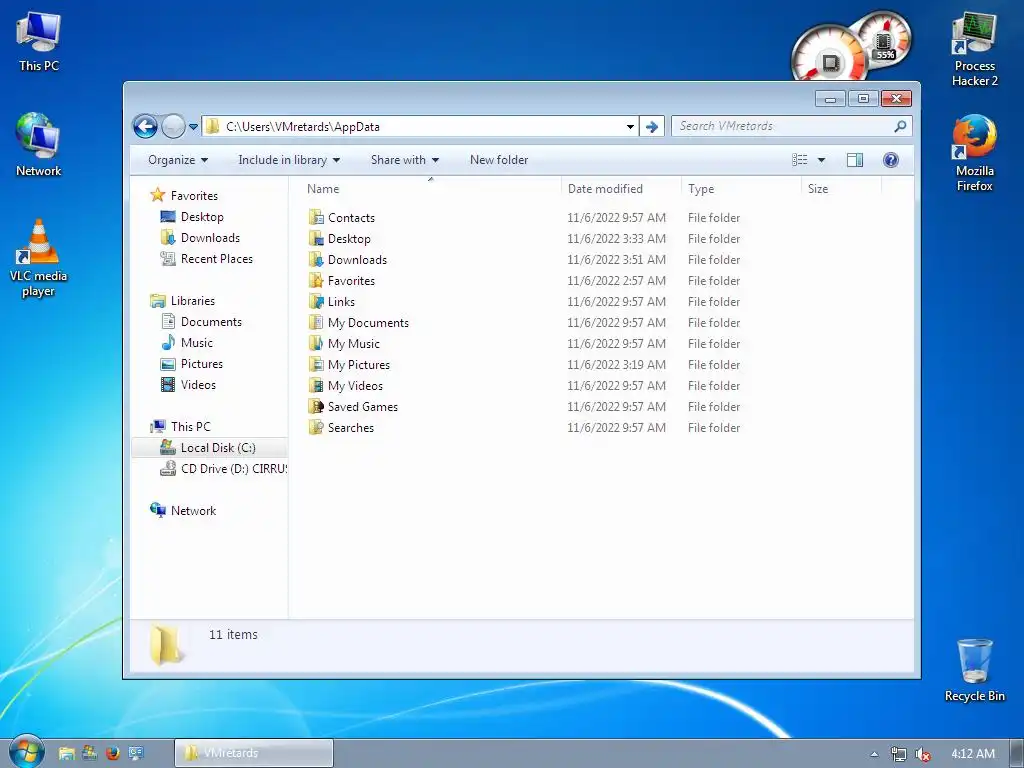Open the view options dropdown arrow
Screen dimensions: 1024x768
(x=822, y=160)
